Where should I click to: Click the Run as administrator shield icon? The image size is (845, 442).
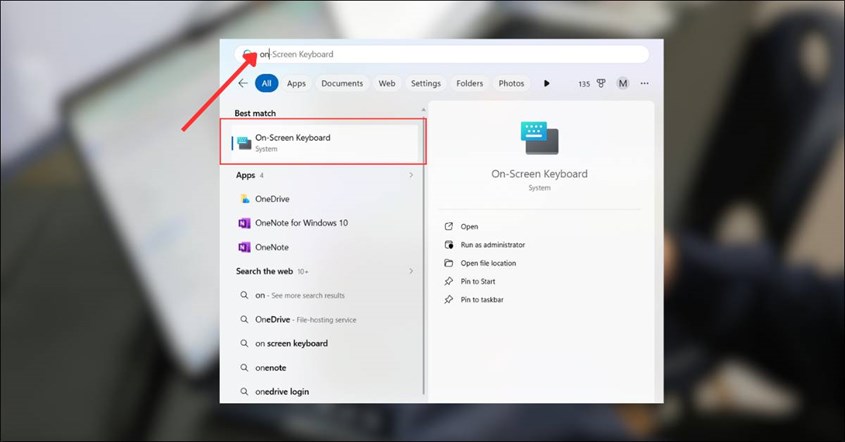[448, 245]
